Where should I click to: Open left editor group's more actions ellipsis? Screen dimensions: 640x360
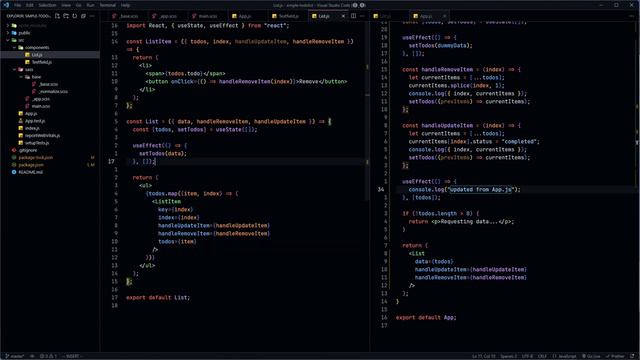pos(362,16)
